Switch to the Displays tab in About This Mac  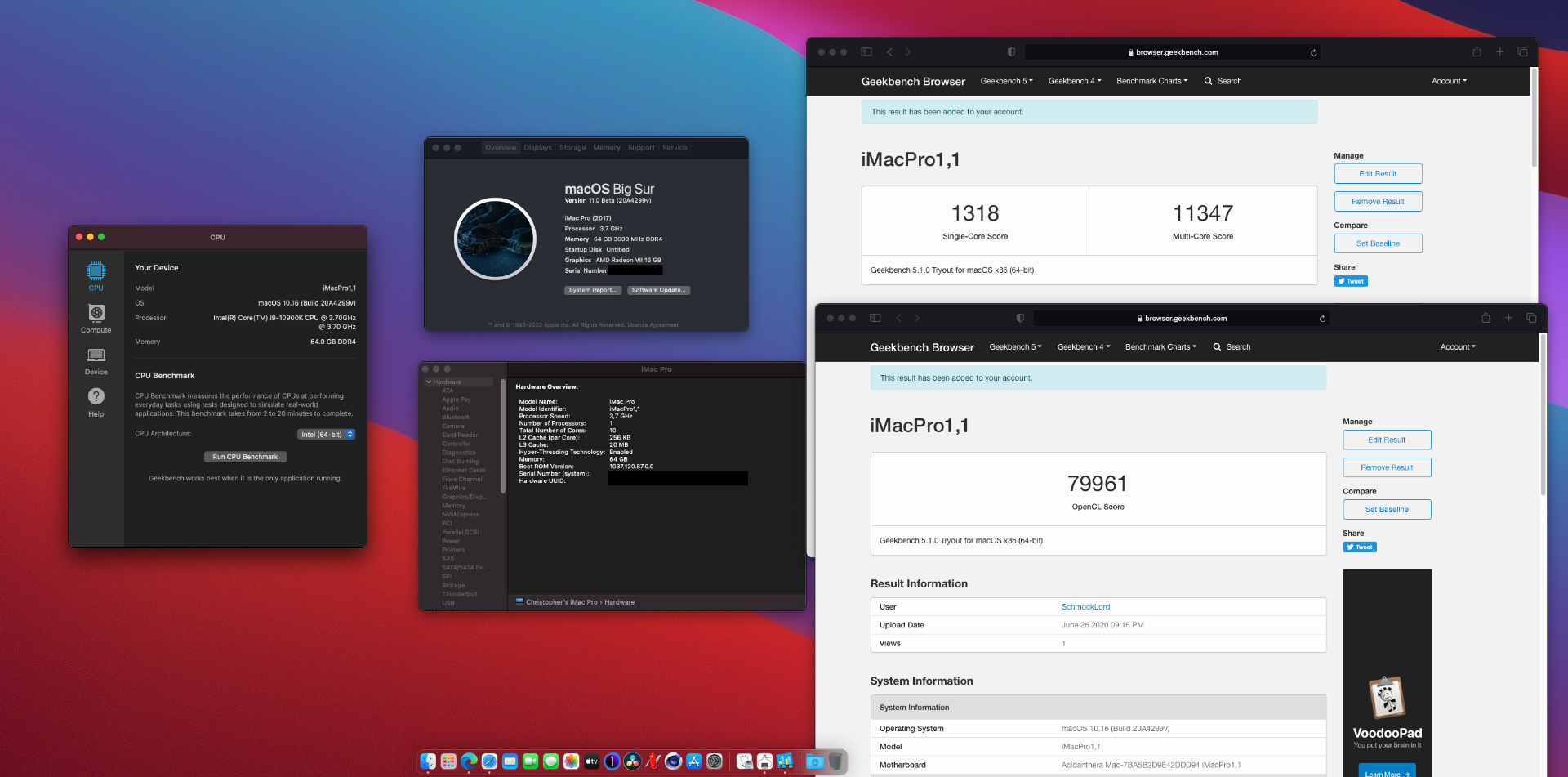click(538, 148)
